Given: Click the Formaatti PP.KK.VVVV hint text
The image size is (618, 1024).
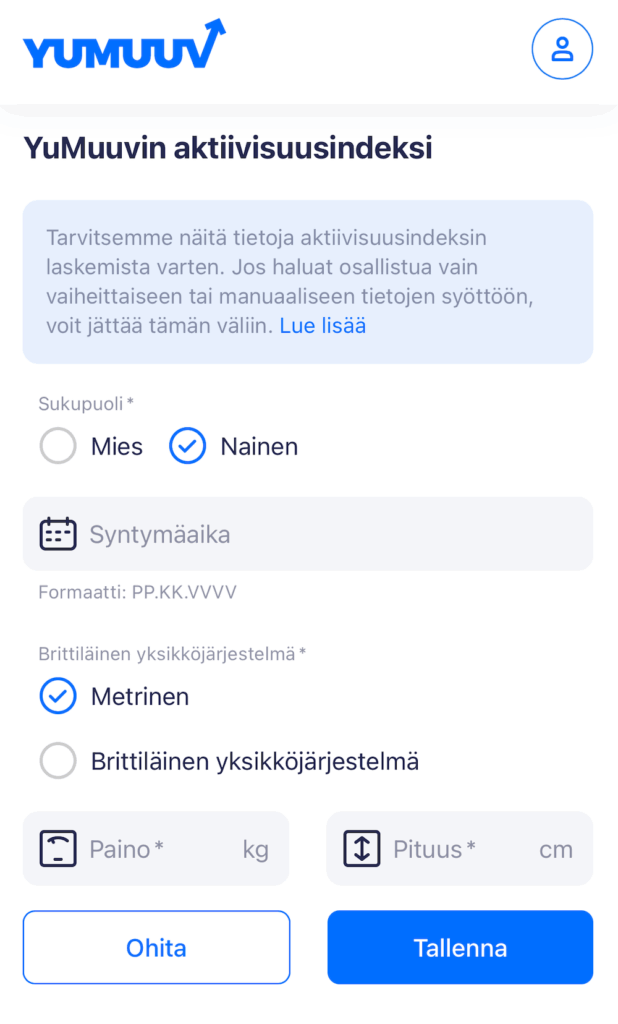Looking at the screenshot, I should 137,592.
